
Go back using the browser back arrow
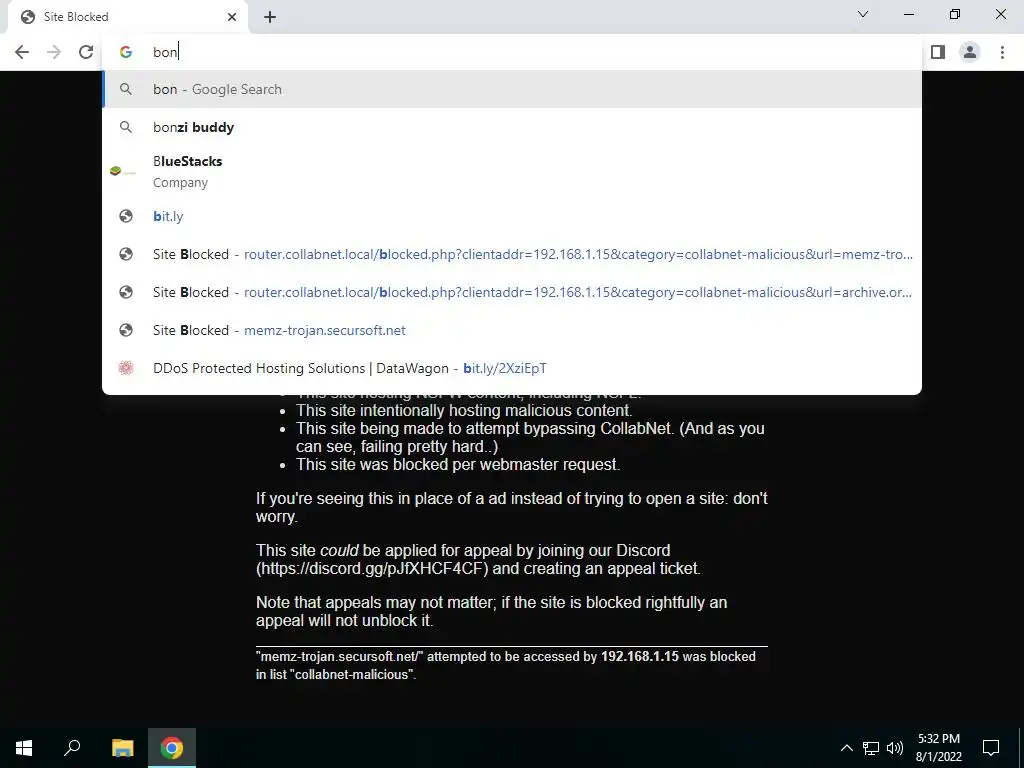coord(22,52)
